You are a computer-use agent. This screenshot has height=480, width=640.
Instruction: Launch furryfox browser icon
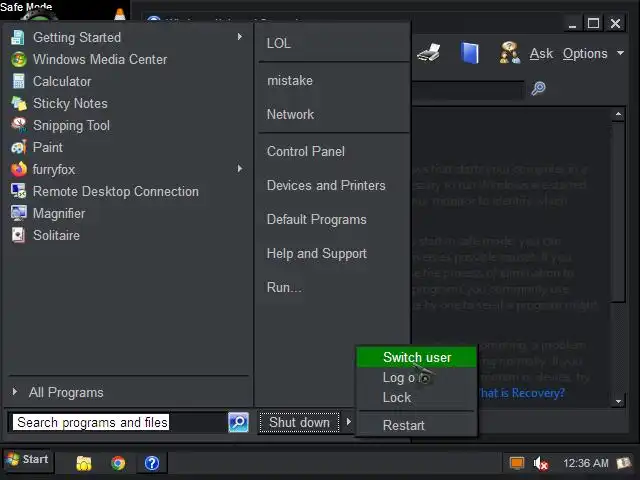[18, 169]
